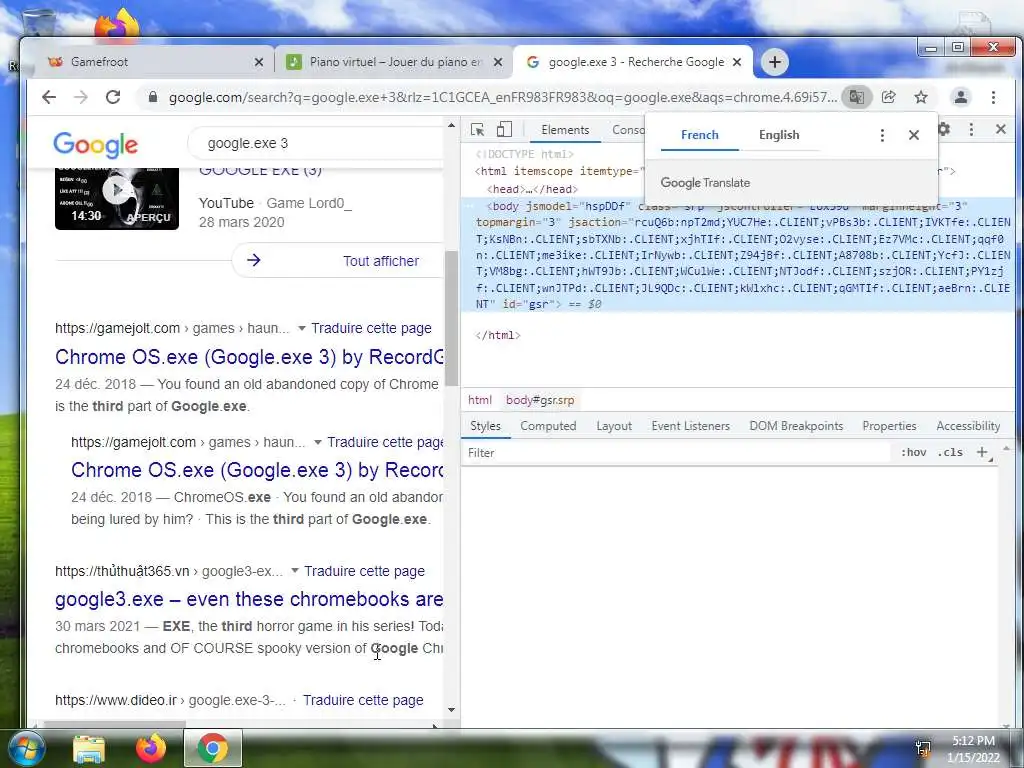Open the Accessibility tab
This screenshot has width=1024, height=768.
pos(968,426)
